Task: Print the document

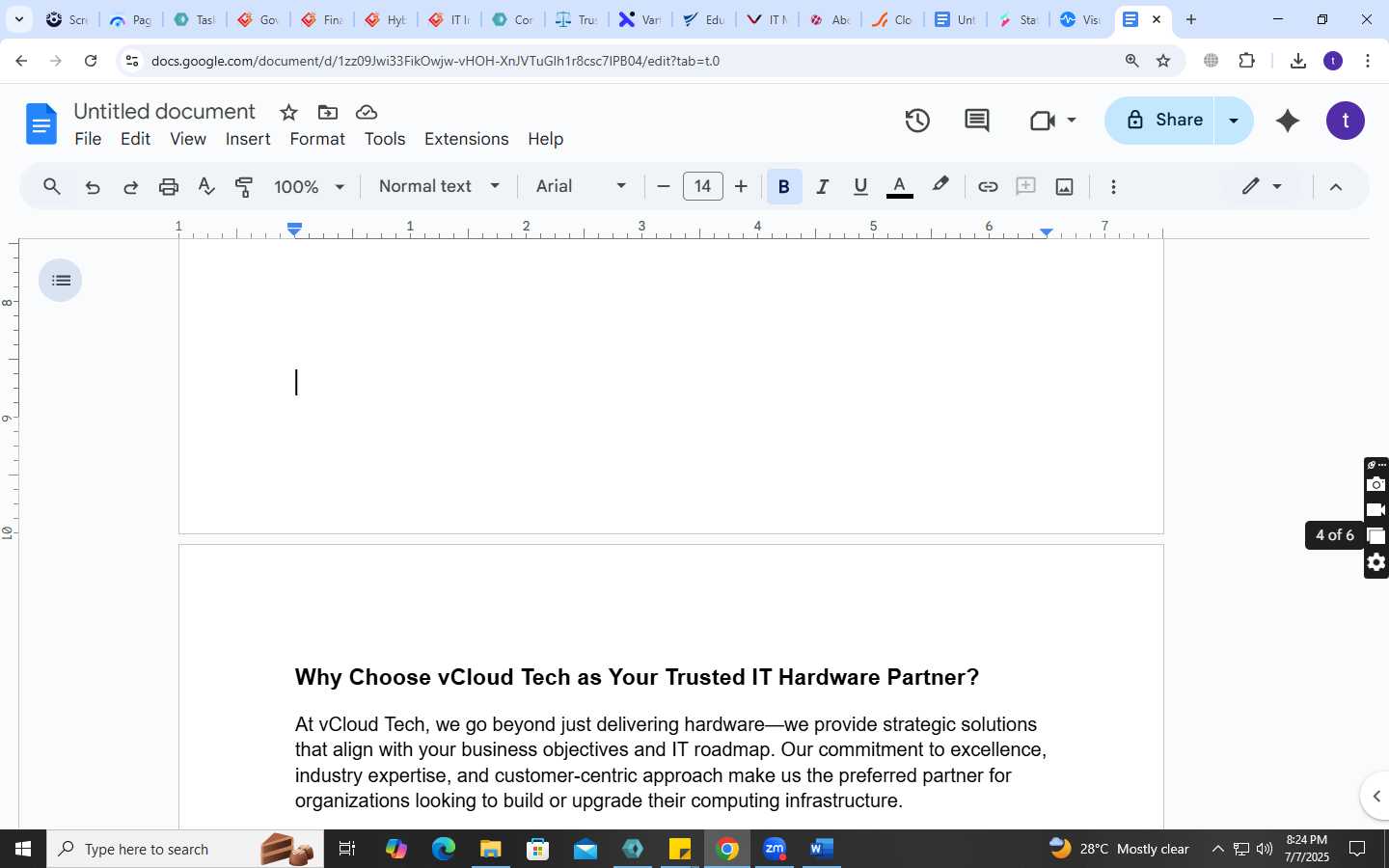Action: coord(169,187)
